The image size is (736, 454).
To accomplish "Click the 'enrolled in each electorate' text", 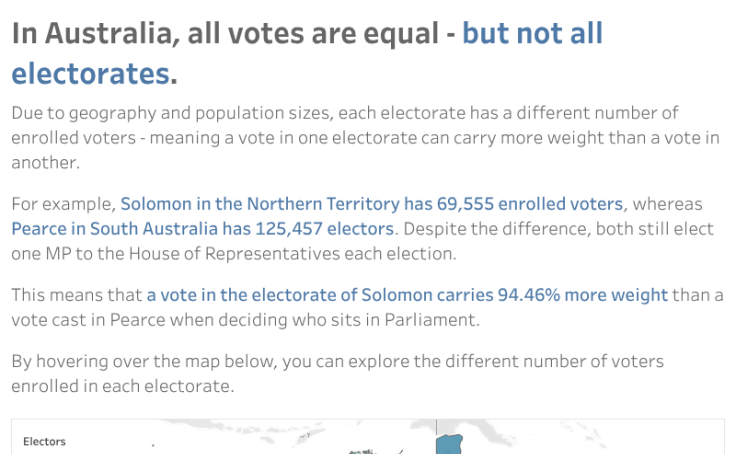I will (122, 386).
